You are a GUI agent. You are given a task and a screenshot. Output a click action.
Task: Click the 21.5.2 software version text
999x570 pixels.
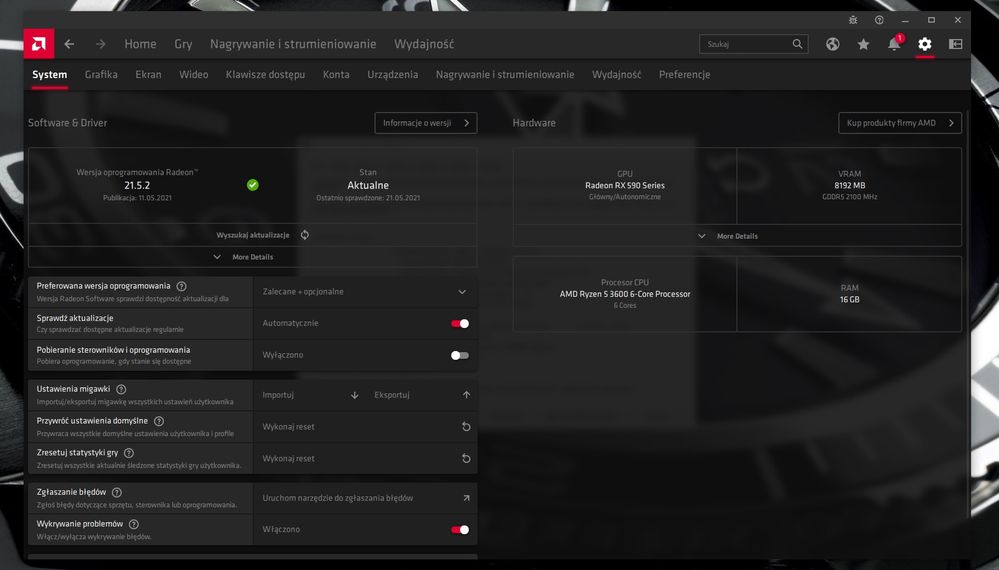coord(137,185)
